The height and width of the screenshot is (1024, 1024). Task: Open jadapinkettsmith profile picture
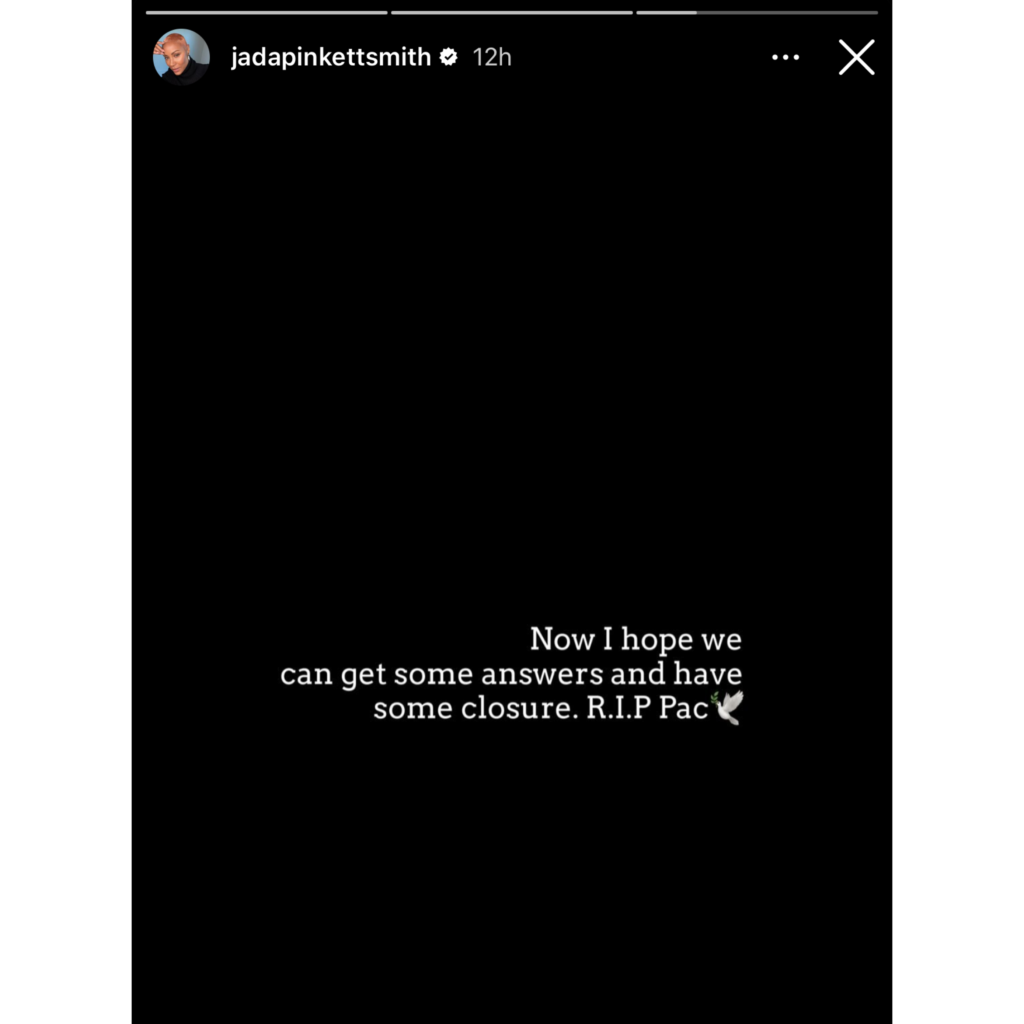[x=181, y=57]
